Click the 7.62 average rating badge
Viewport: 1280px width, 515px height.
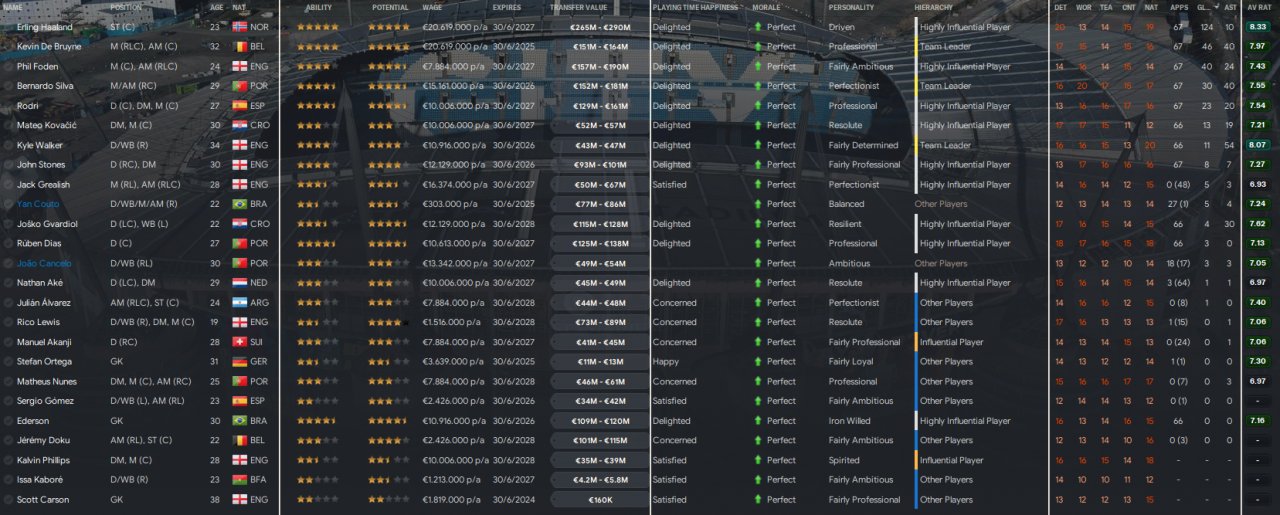pyautogui.click(x=1257, y=224)
